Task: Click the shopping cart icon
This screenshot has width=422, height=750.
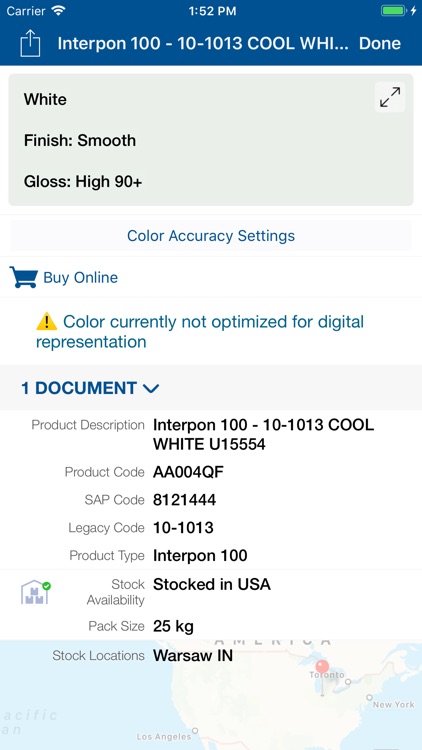Action: point(23,277)
